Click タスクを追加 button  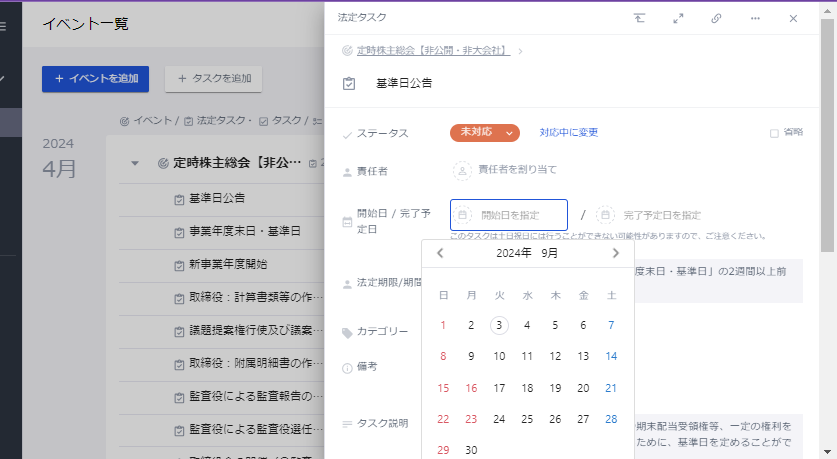click(x=214, y=79)
